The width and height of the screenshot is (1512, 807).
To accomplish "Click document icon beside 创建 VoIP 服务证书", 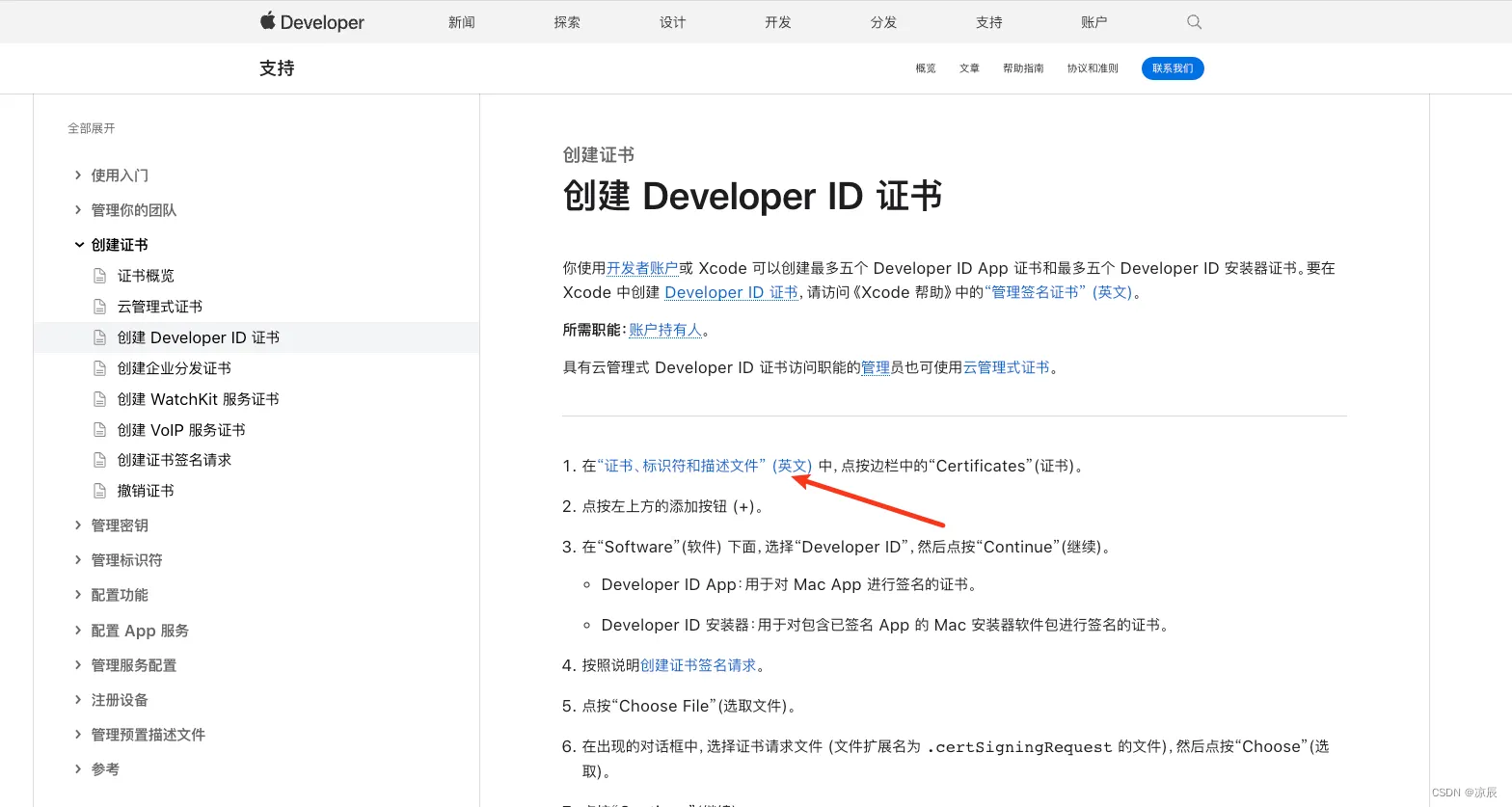I will (x=99, y=430).
